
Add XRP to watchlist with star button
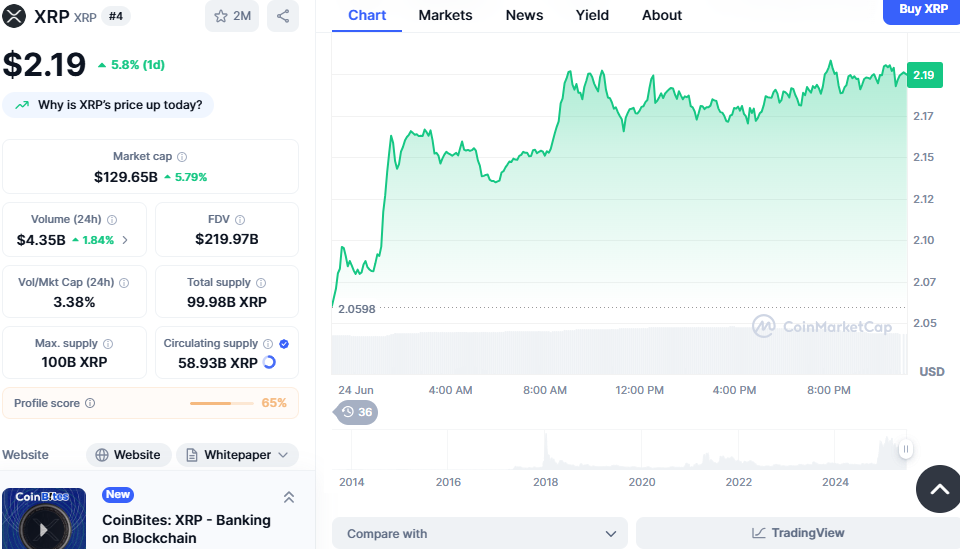pyautogui.click(x=232, y=16)
